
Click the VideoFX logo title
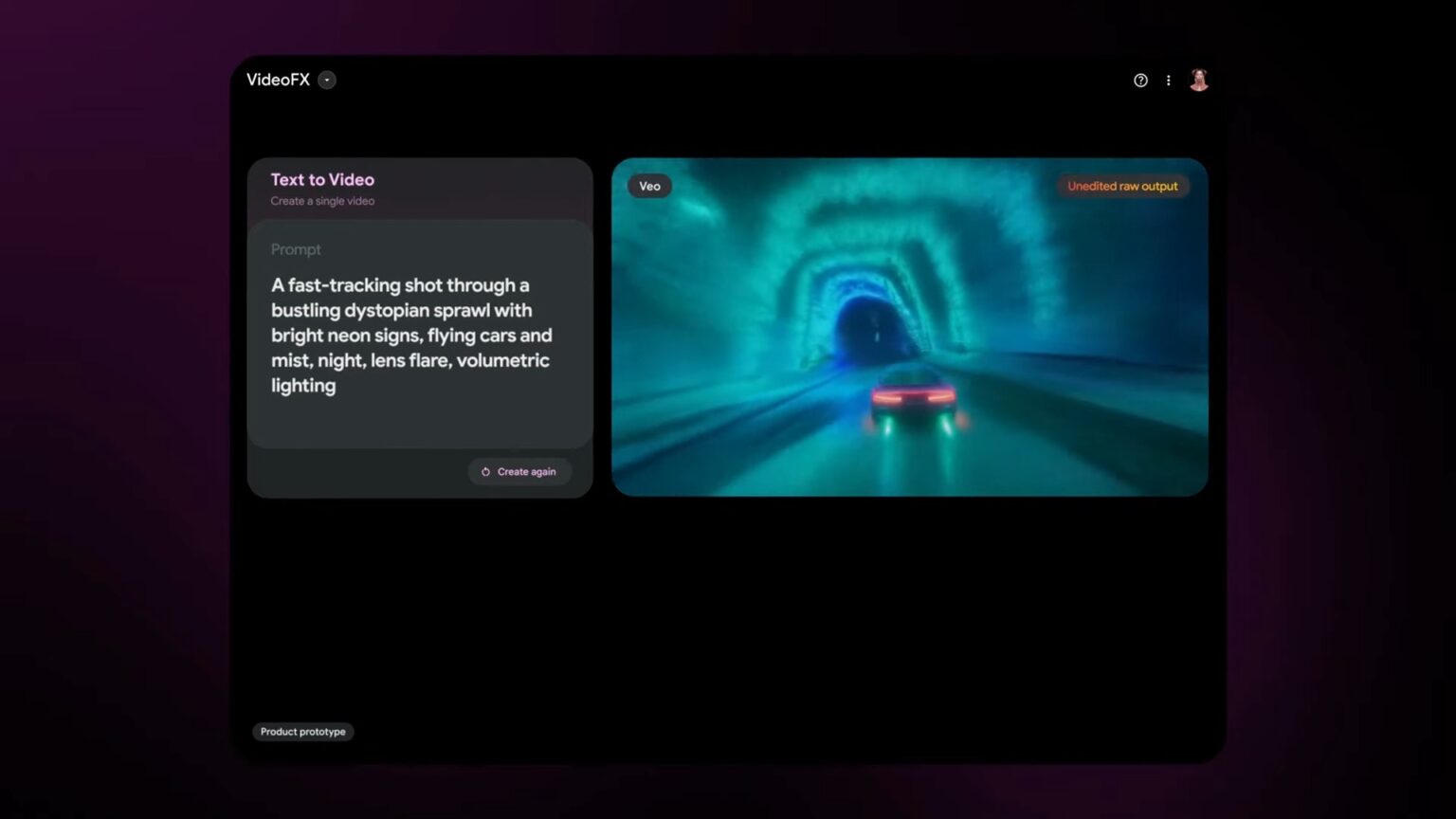coord(278,80)
